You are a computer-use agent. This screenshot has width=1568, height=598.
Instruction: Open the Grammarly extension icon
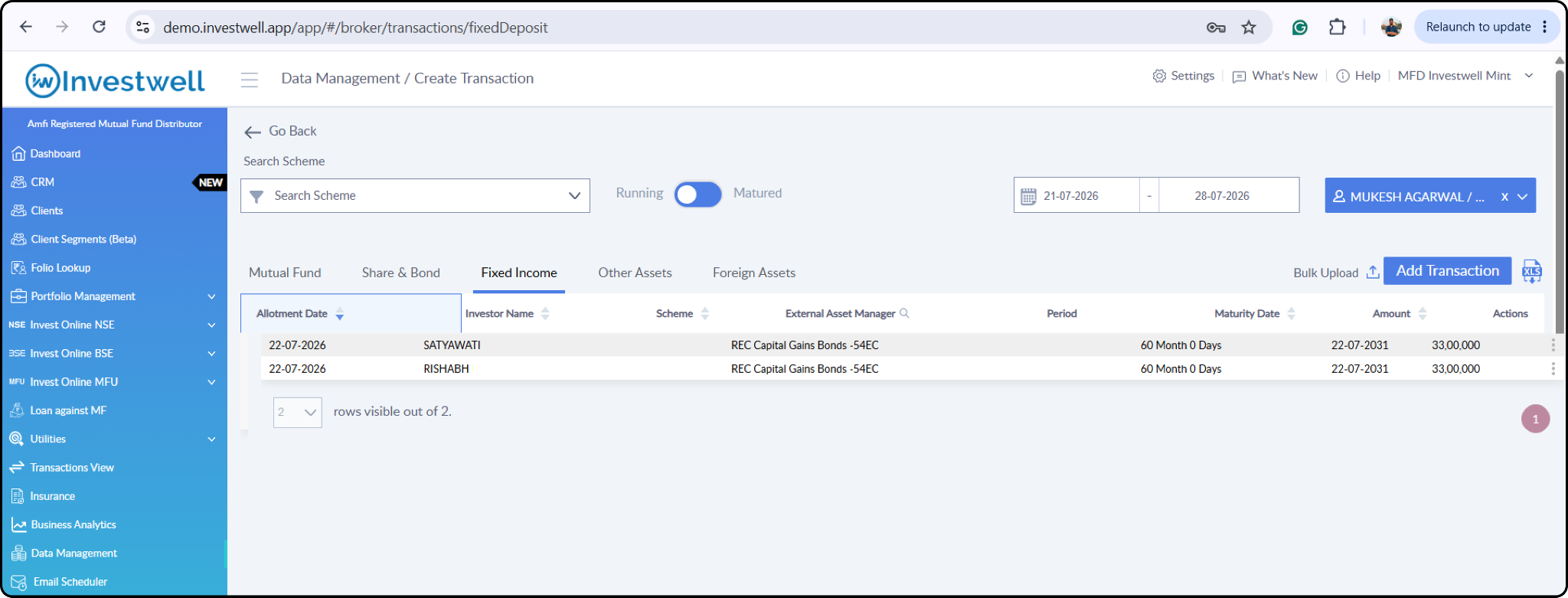coord(1300,28)
